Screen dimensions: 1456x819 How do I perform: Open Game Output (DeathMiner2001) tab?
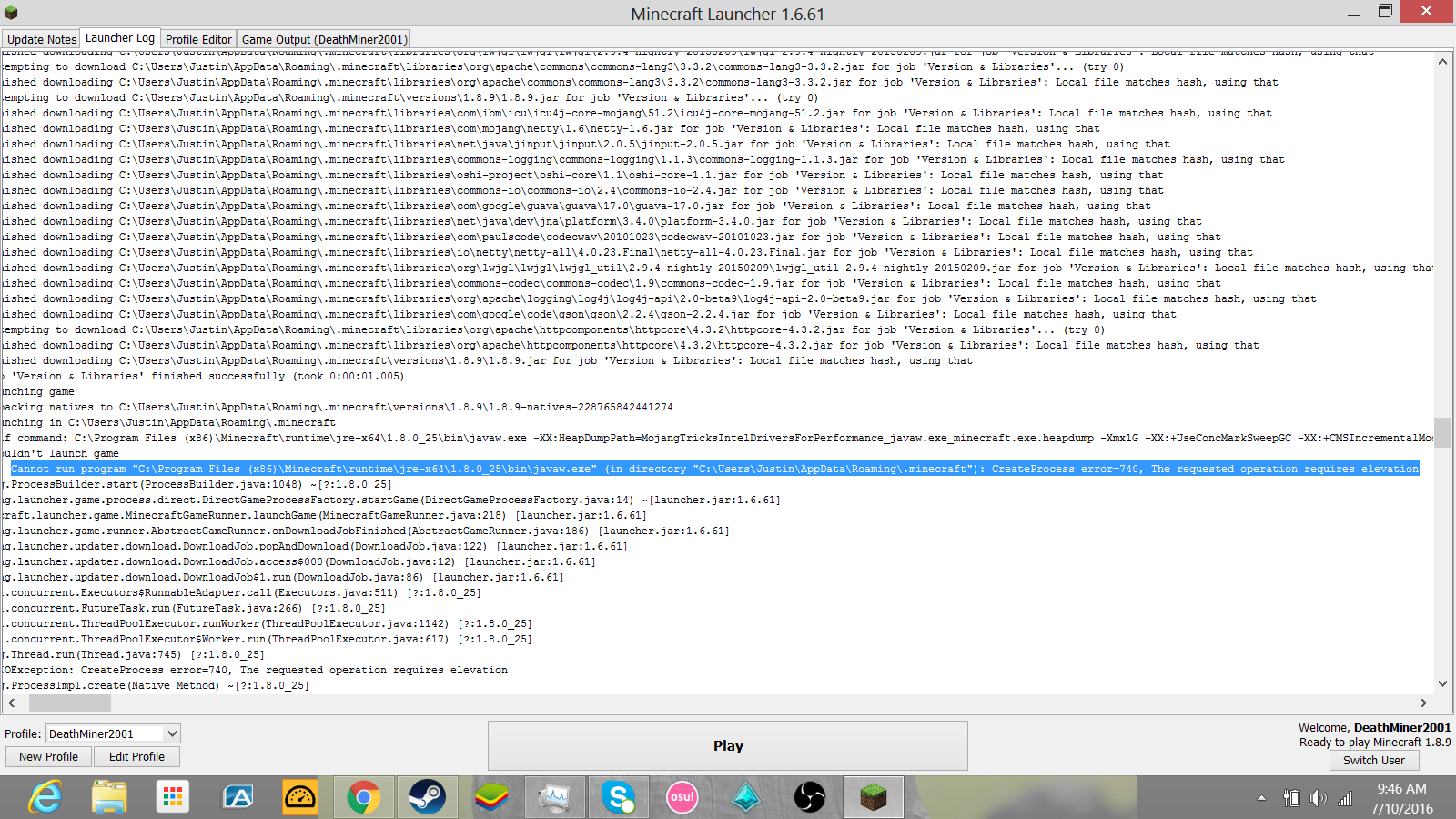tap(324, 39)
